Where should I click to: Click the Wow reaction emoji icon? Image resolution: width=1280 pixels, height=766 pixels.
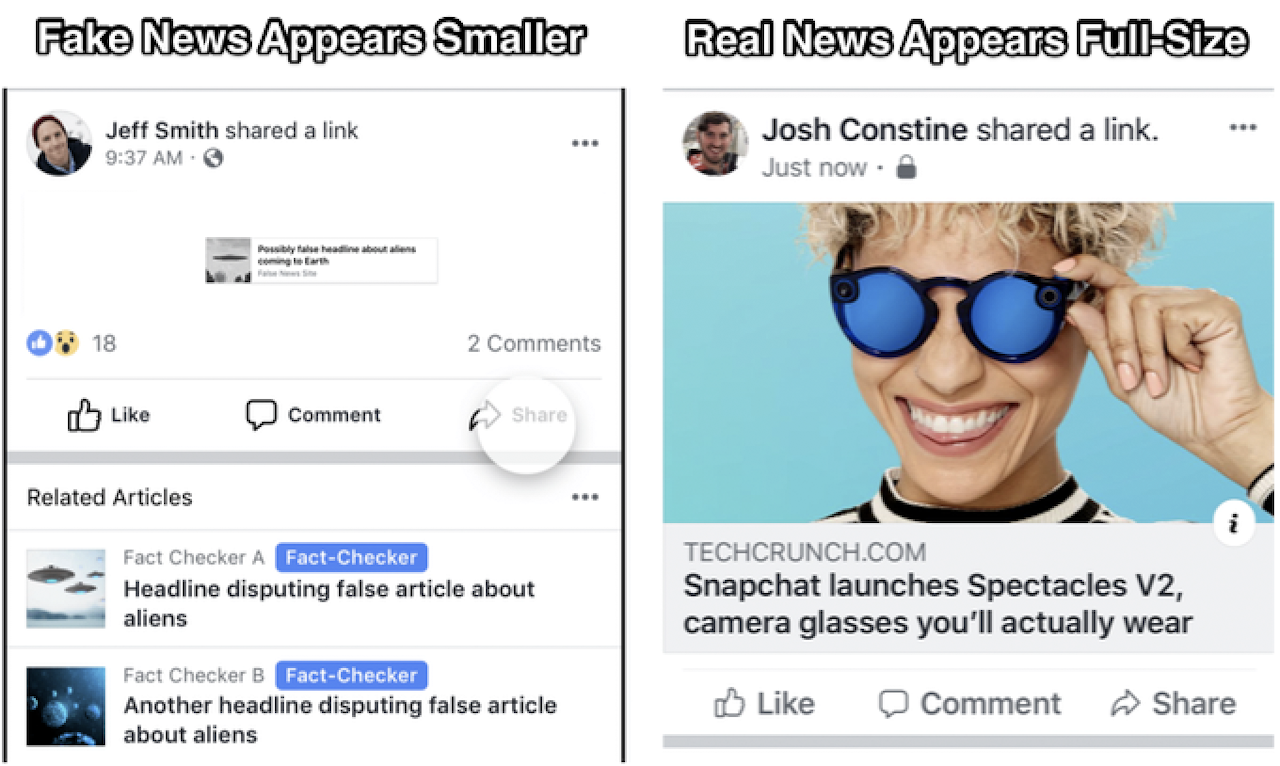coord(66,343)
